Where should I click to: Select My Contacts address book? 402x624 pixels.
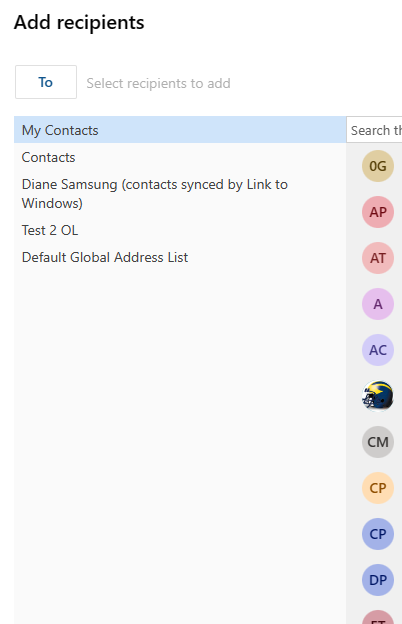pos(180,130)
